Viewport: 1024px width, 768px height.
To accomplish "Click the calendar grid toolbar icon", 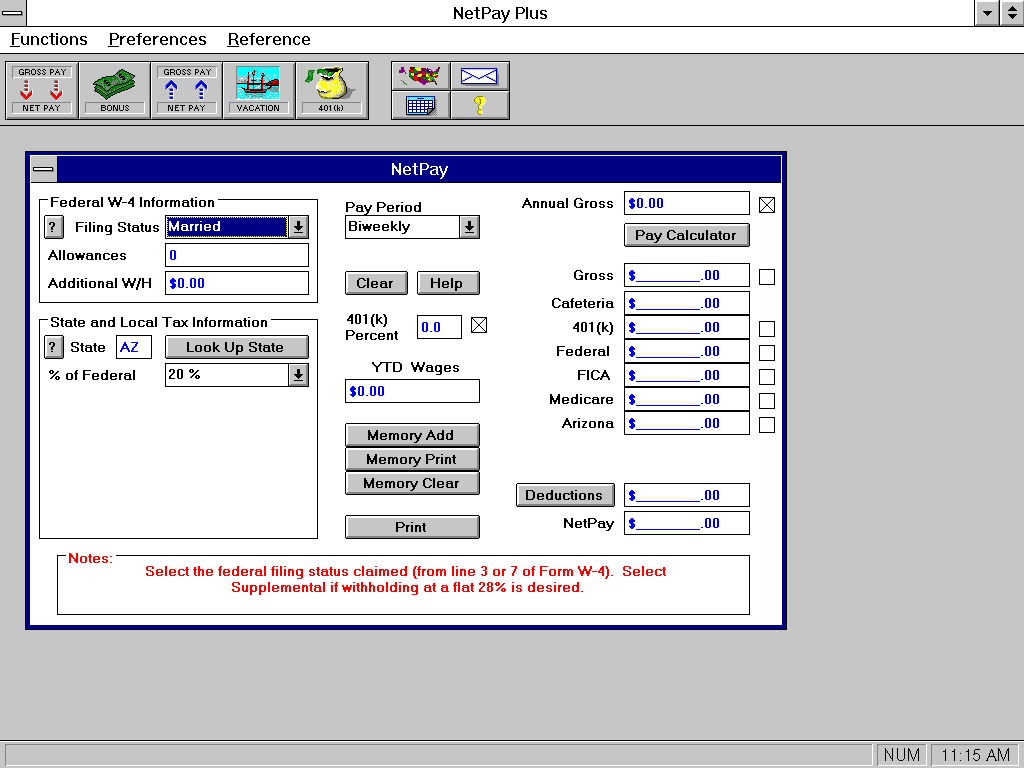I will 421,105.
